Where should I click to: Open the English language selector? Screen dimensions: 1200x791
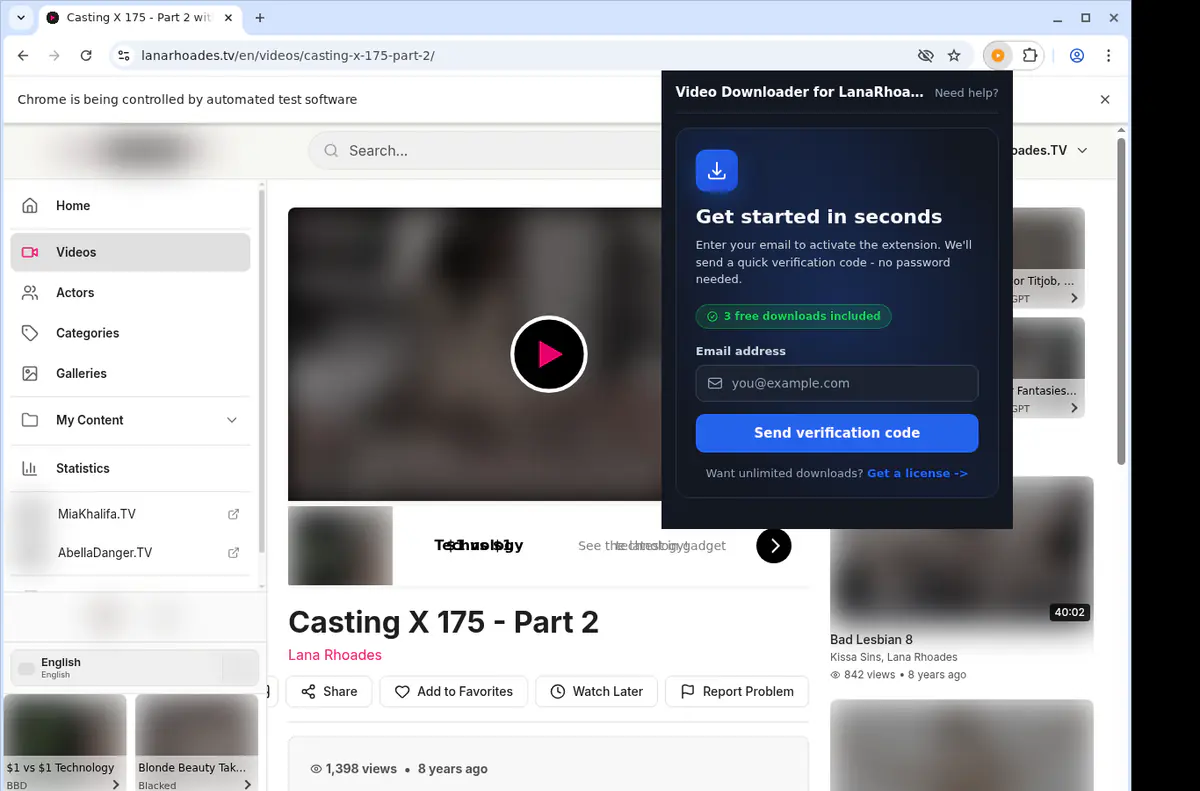pos(133,668)
